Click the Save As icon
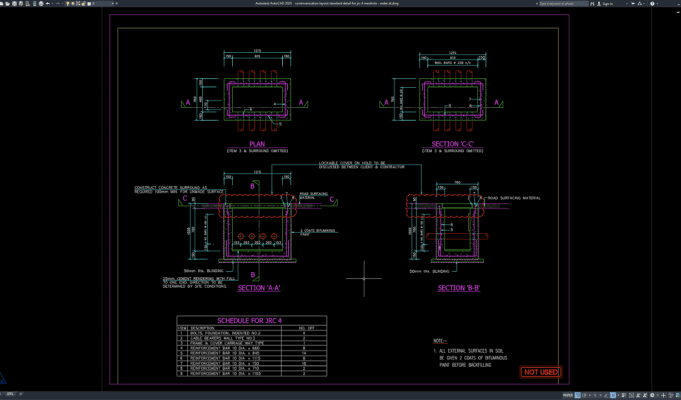Screen dimensions: 681x400 [21, 3]
